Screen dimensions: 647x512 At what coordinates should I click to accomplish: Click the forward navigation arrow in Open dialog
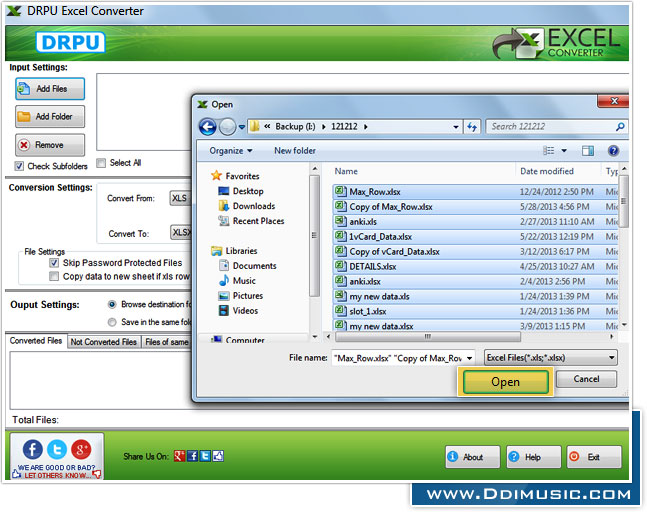pos(227,127)
